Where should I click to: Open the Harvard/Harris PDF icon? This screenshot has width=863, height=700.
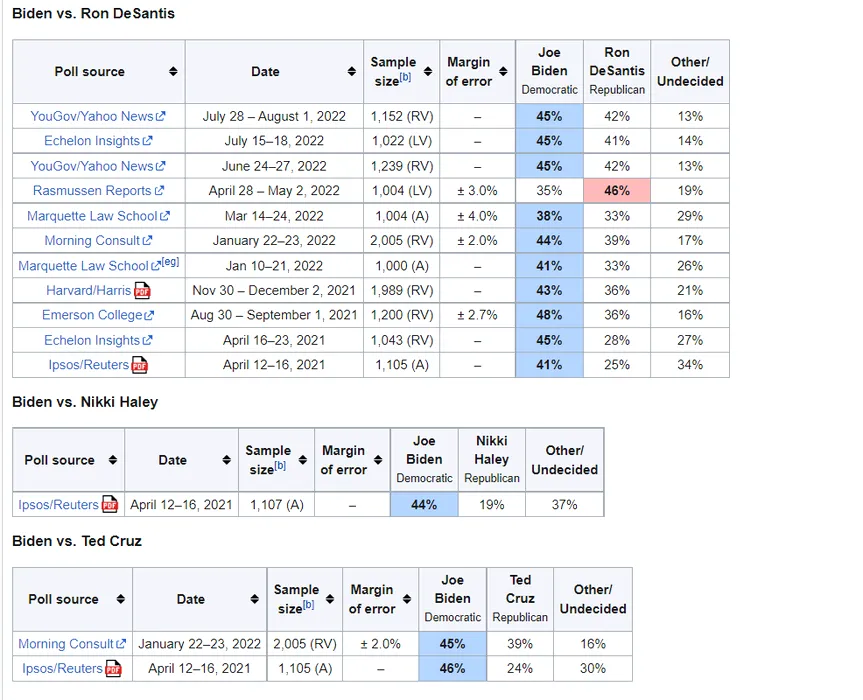142,291
